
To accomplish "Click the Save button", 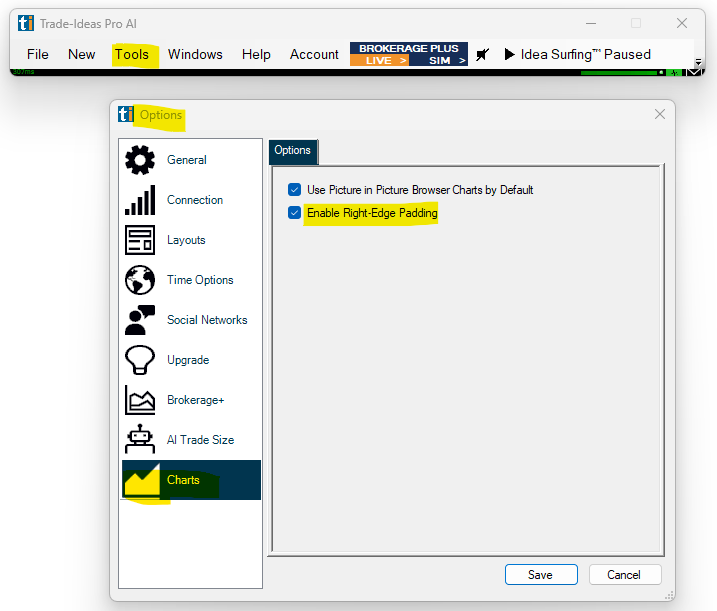I will click(x=540, y=575).
